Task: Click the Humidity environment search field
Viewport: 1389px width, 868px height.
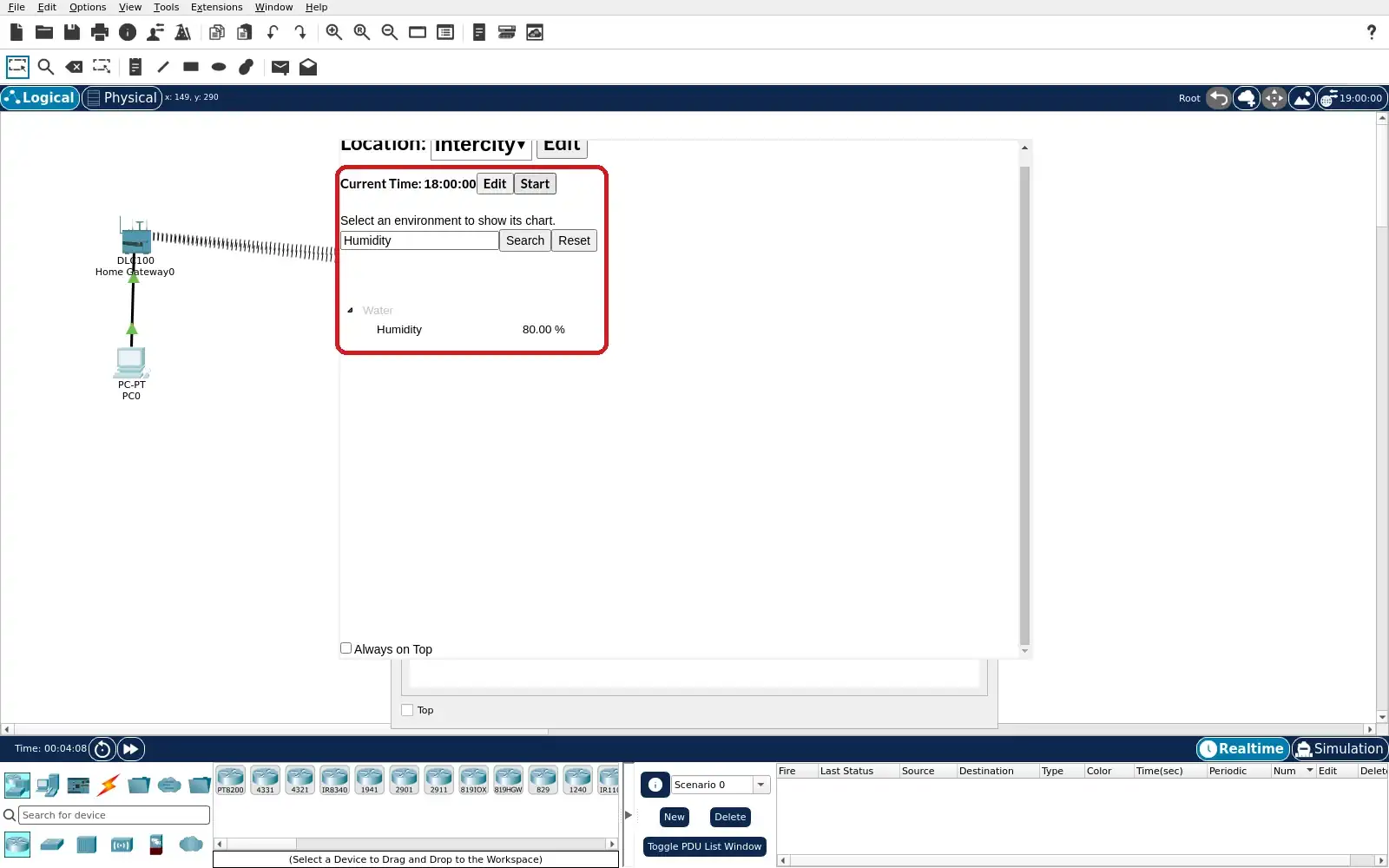Action: pos(419,240)
